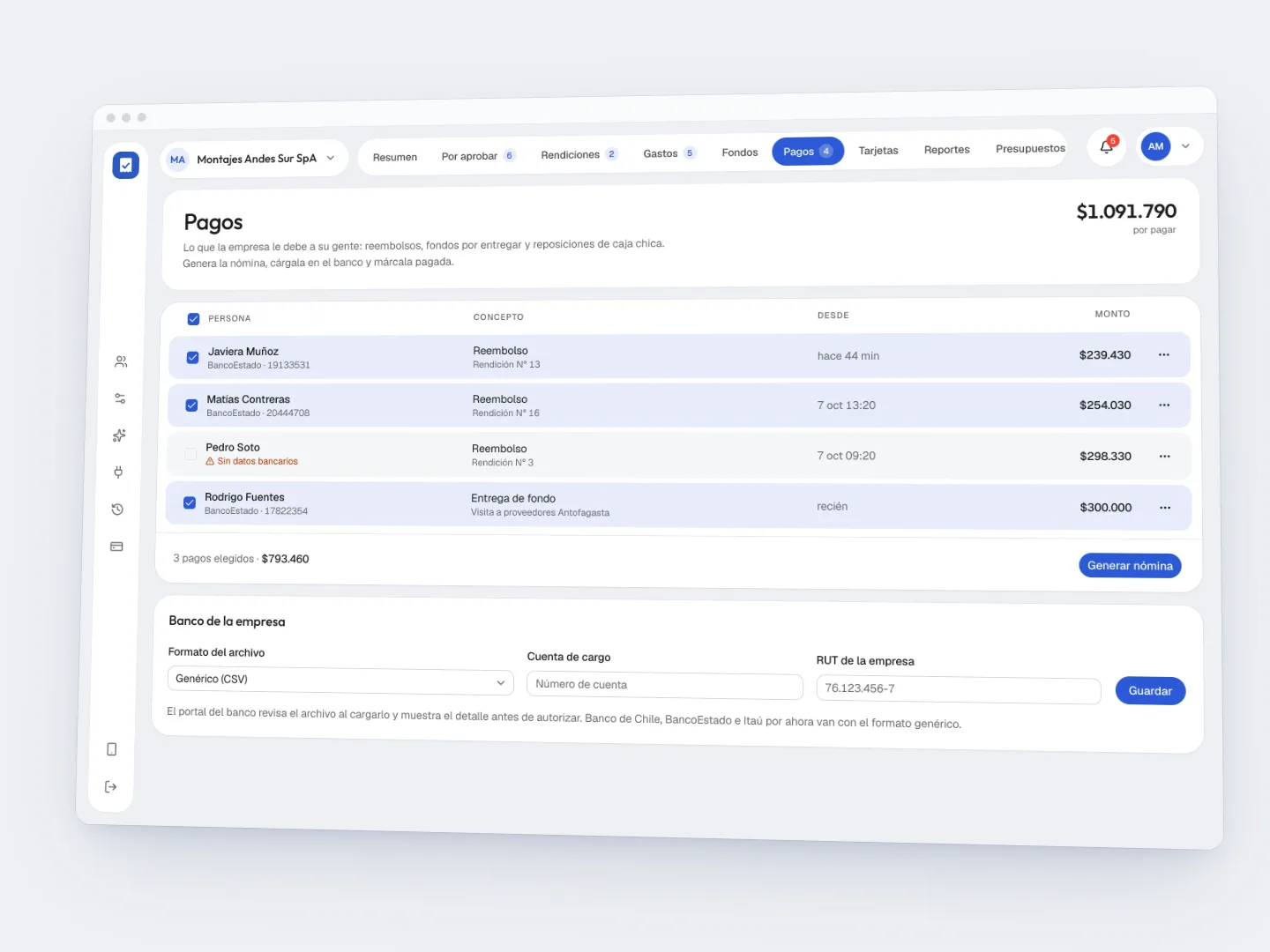Click the Generar nómina button
The width and height of the screenshot is (1270, 952).
(x=1130, y=566)
